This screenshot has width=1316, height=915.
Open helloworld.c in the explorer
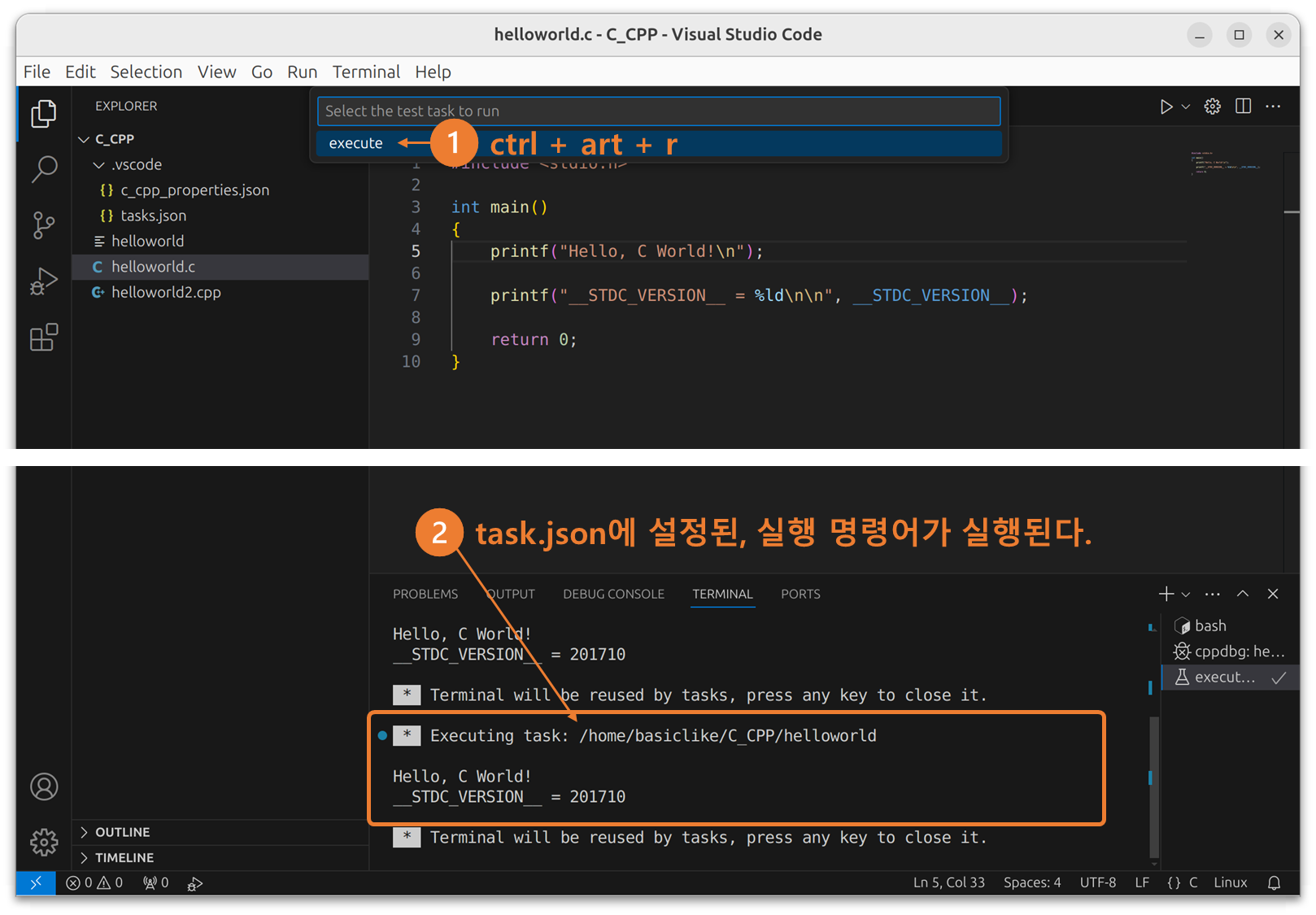pyautogui.click(x=220, y=267)
